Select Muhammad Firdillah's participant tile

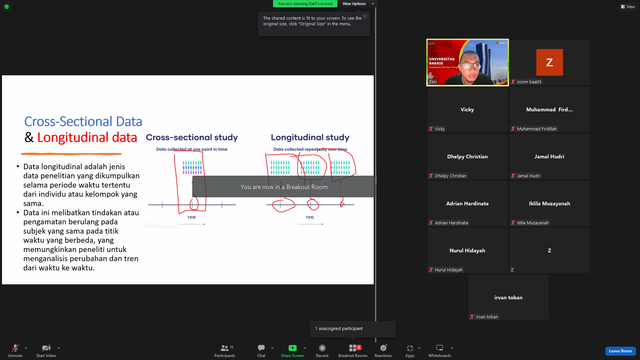pos(549,109)
